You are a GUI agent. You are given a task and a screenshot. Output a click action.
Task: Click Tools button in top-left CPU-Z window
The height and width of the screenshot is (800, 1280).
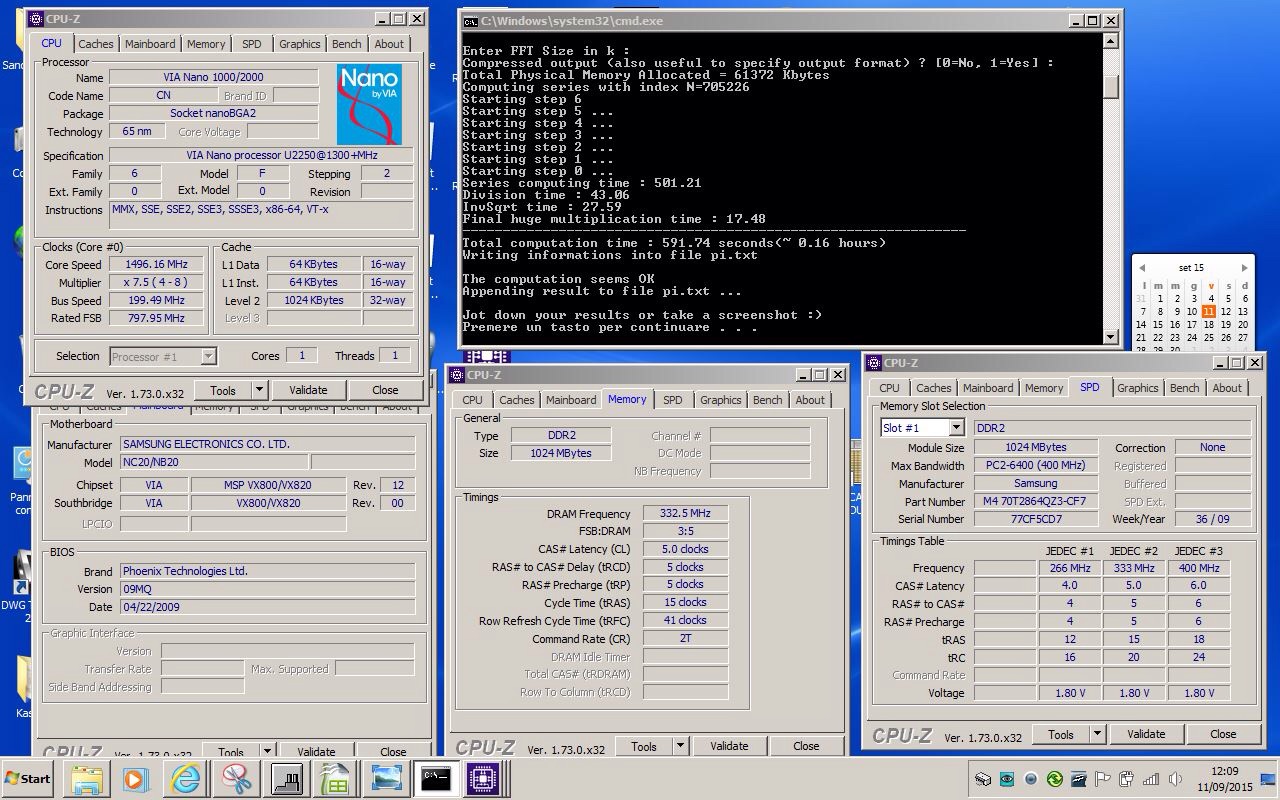pyautogui.click(x=223, y=390)
